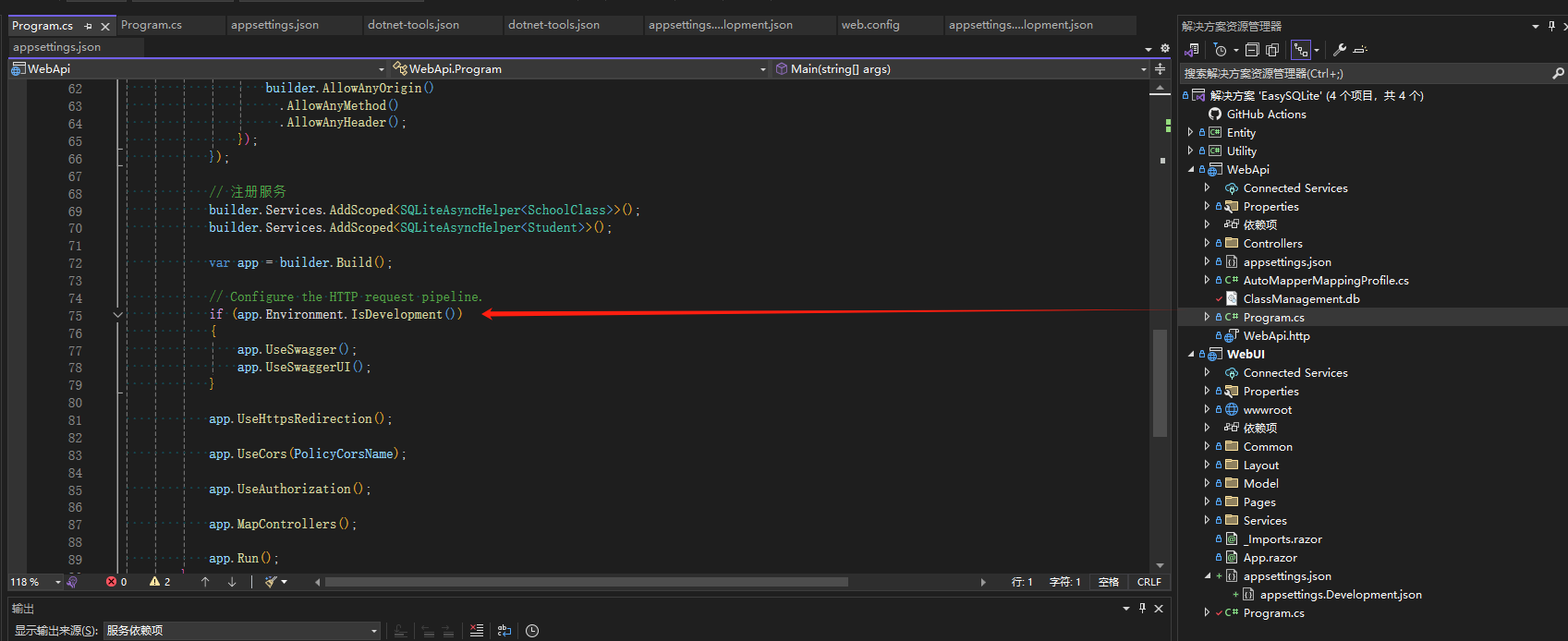Collapse the if block at line 75
The image size is (1568, 641).
pyautogui.click(x=117, y=315)
